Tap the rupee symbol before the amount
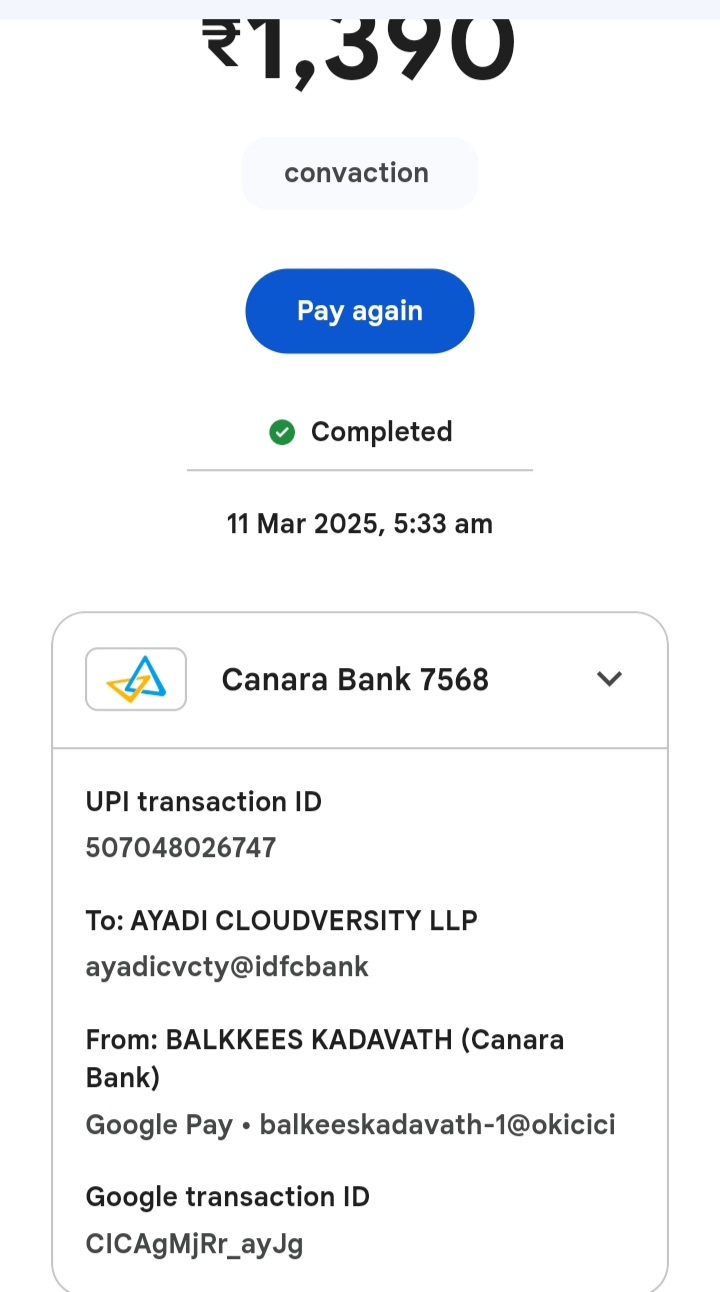Viewport: 720px width, 1292px height. point(222,45)
